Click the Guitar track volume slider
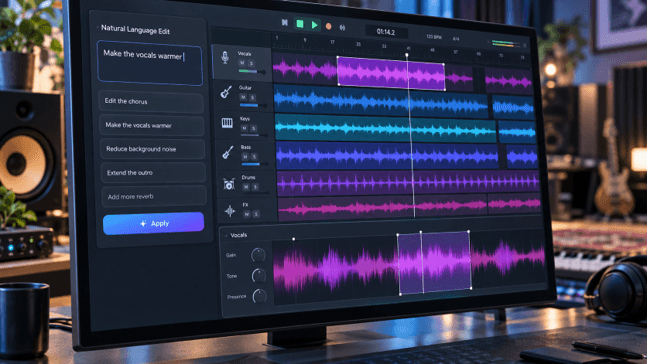This screenshot has width=647, height=364. [253, 106]
